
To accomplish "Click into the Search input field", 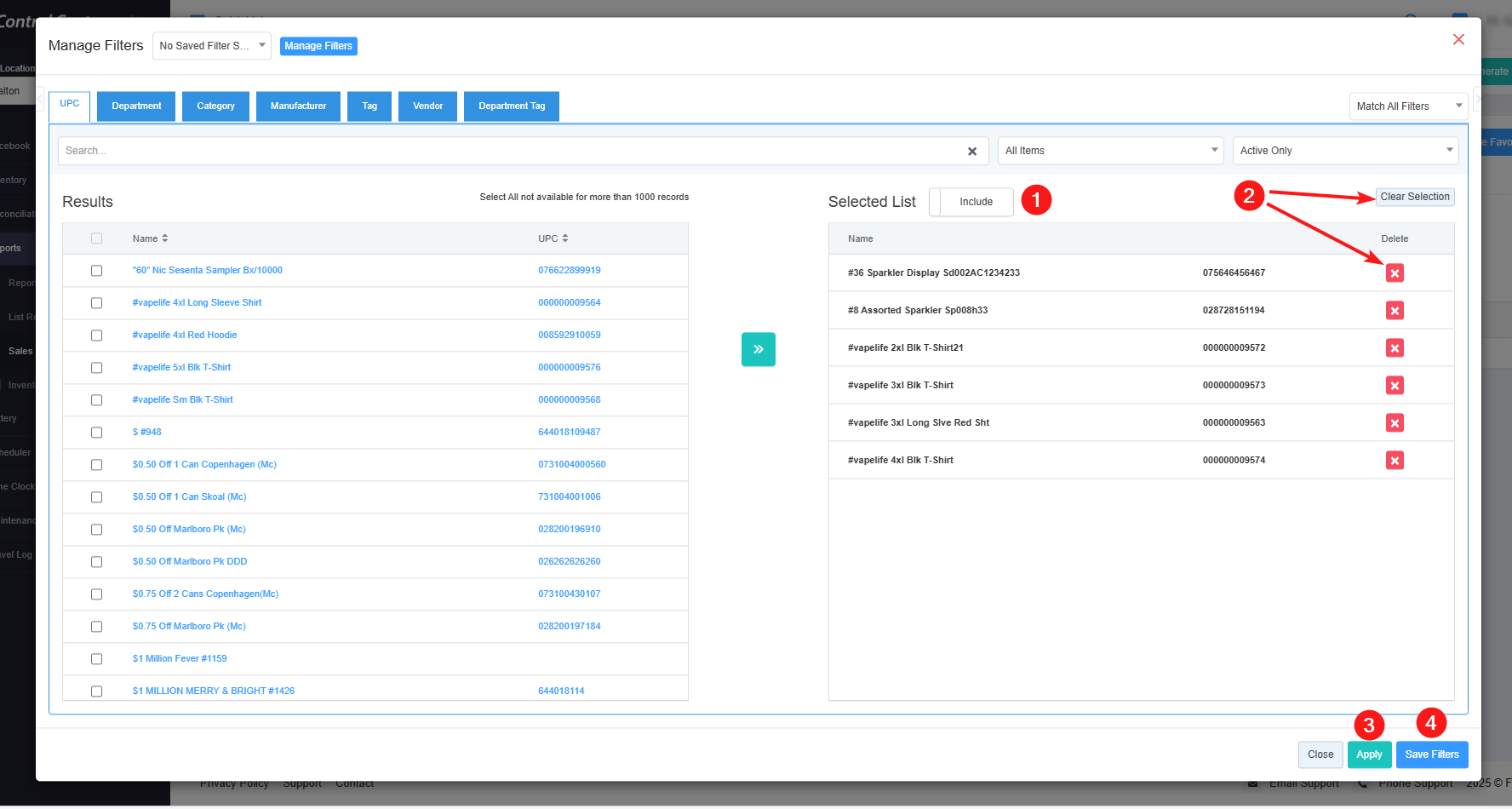I will coord(511,151).
